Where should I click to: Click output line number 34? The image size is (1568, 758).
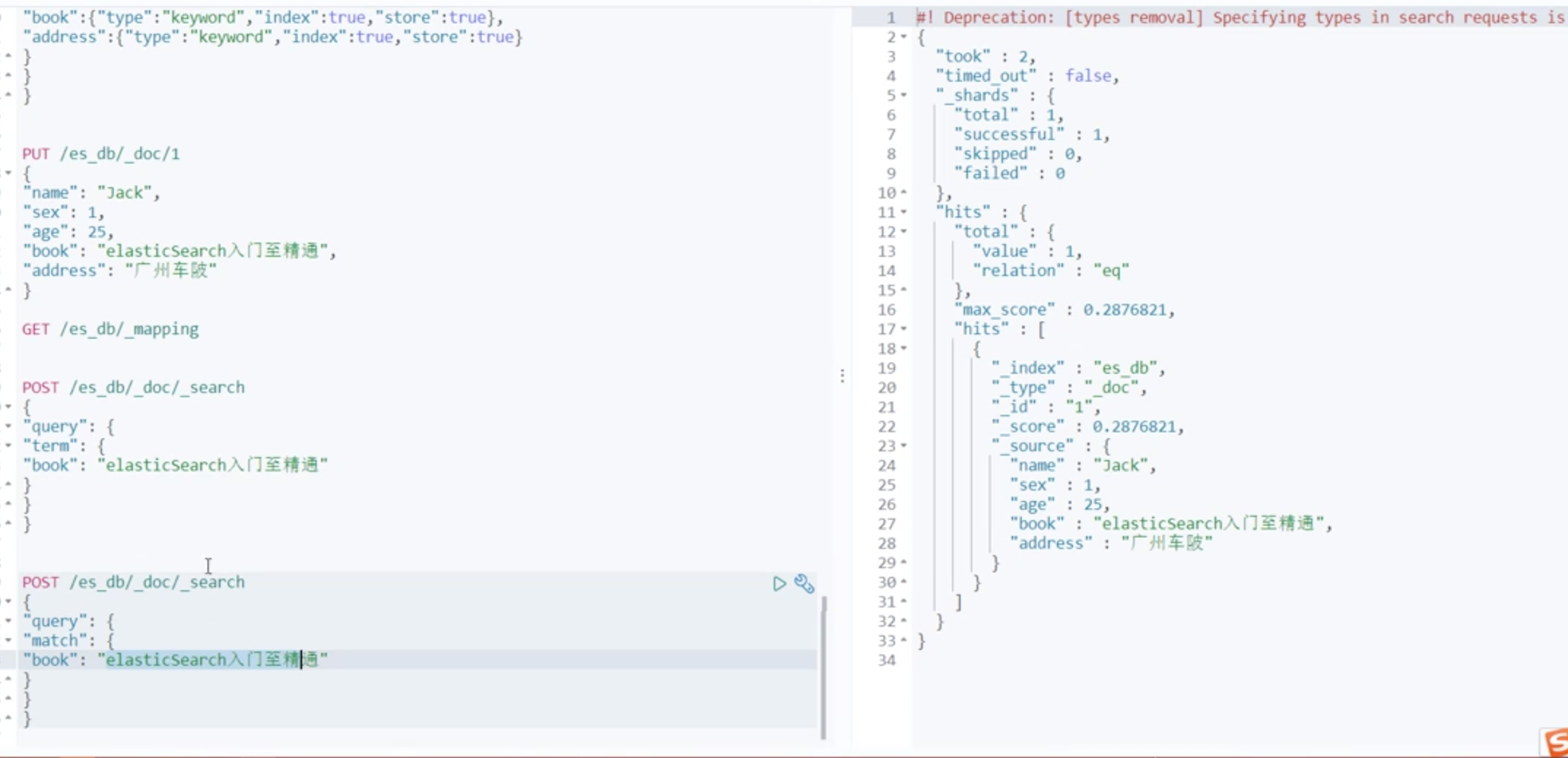click(886, 660)
